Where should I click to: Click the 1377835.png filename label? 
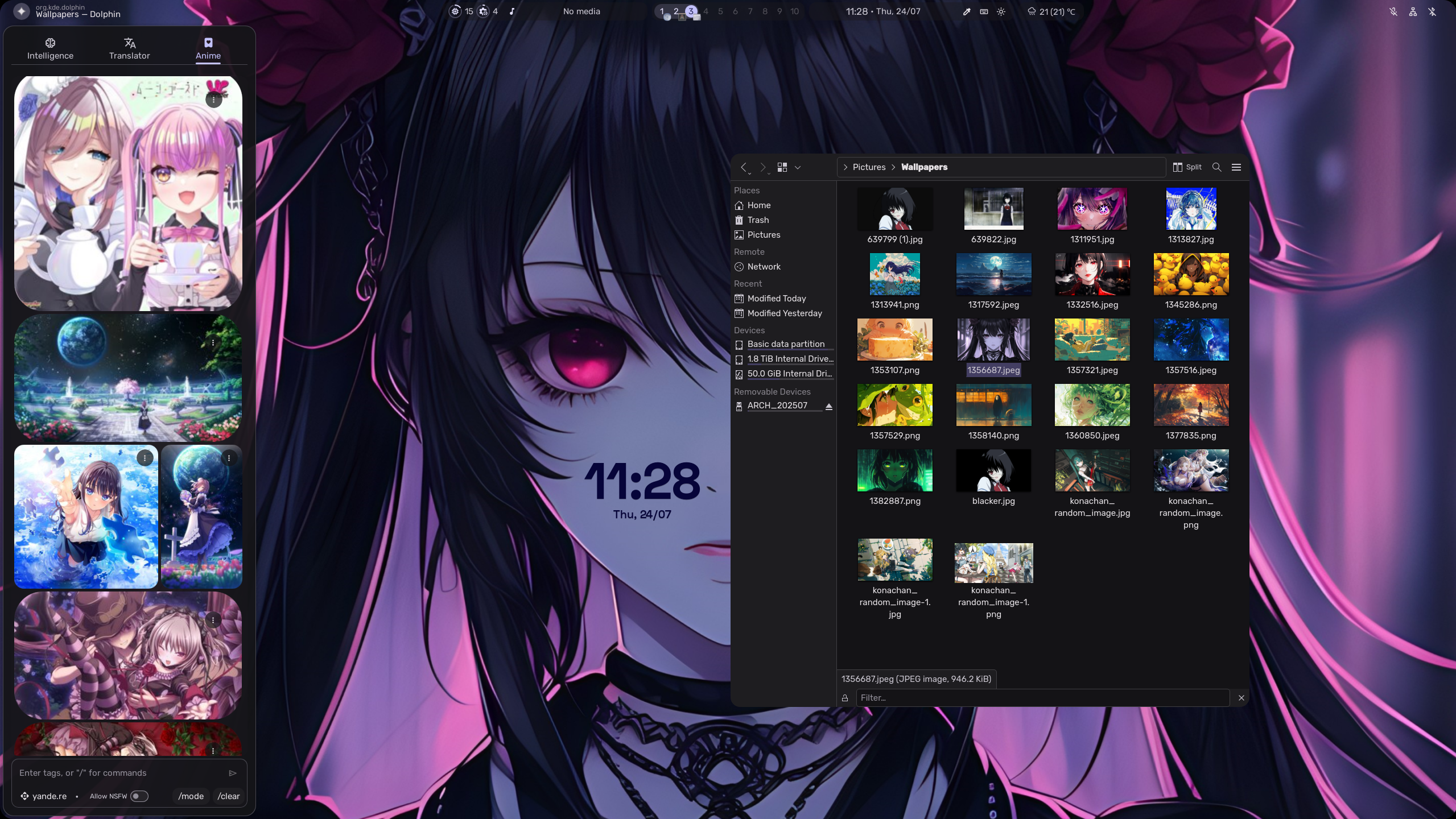click(1191, 436)
